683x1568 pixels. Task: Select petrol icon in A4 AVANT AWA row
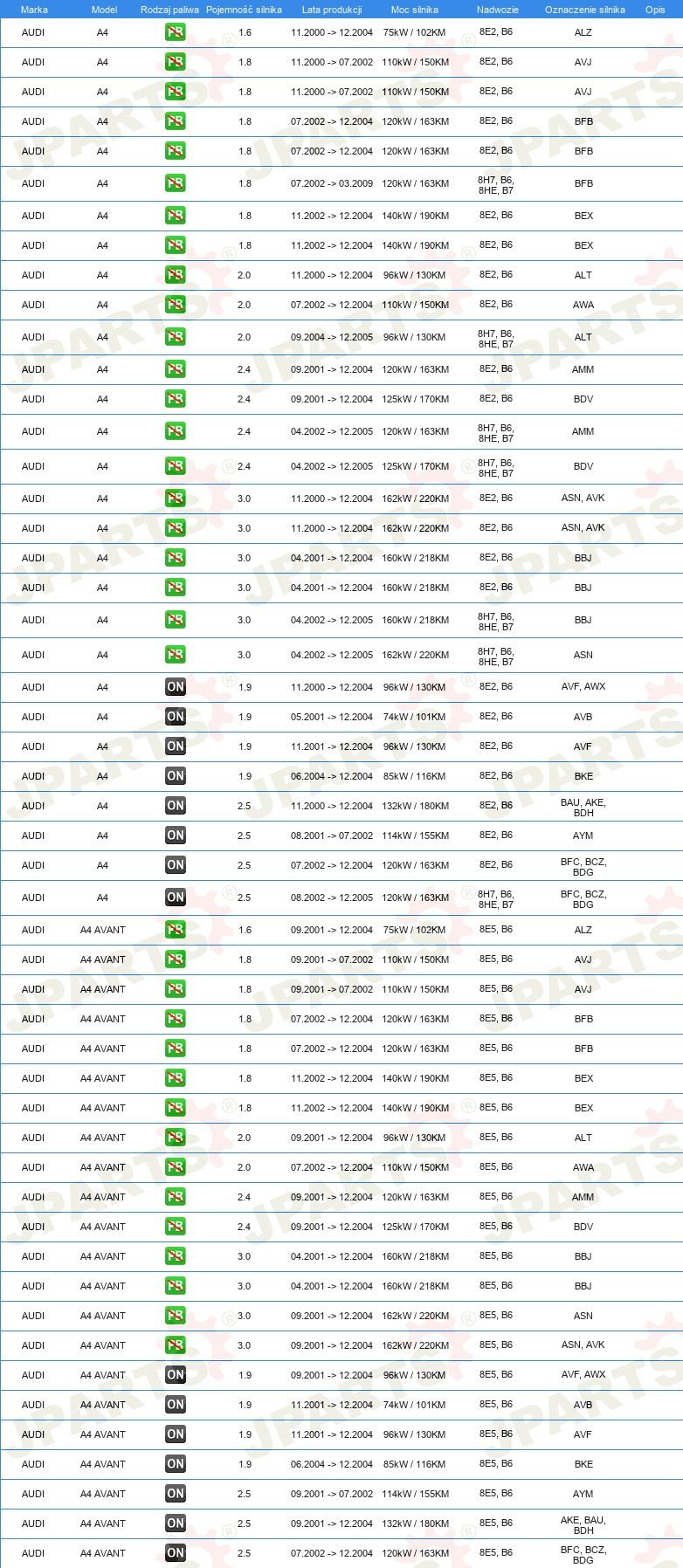[176, 1167]
